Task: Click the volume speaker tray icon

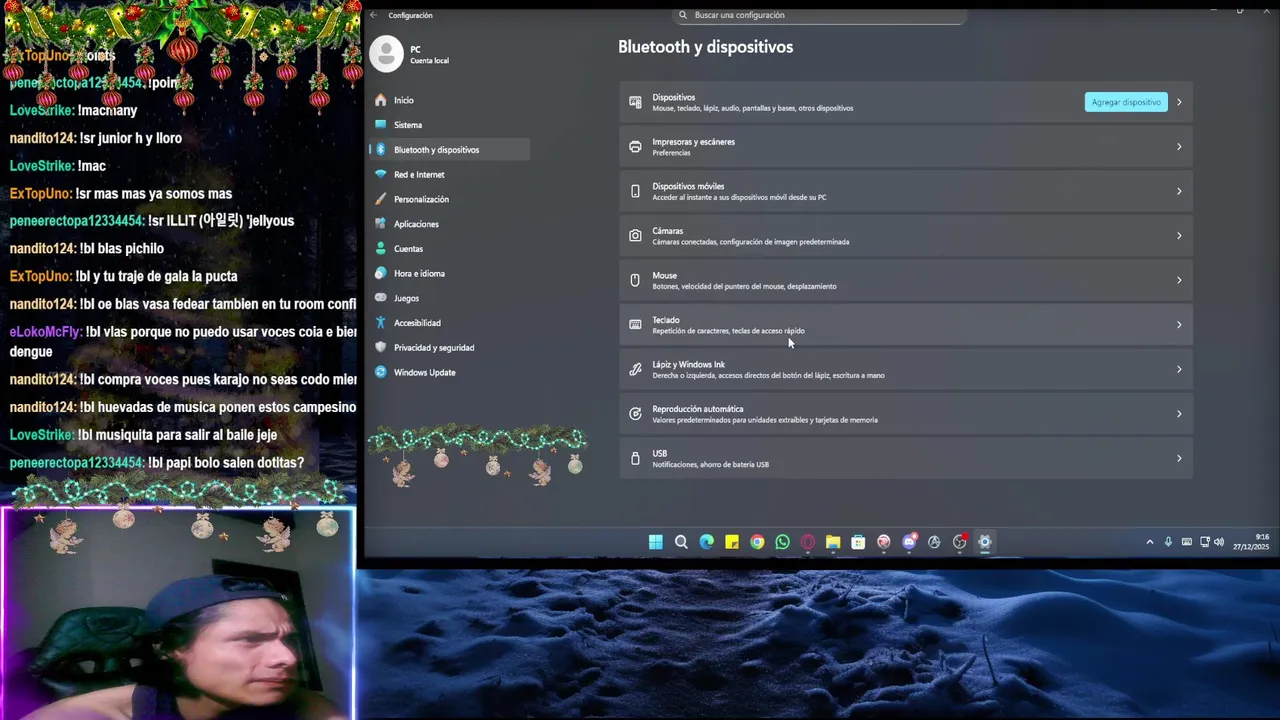Action: pyautogui.click(x=1219, y=542)
